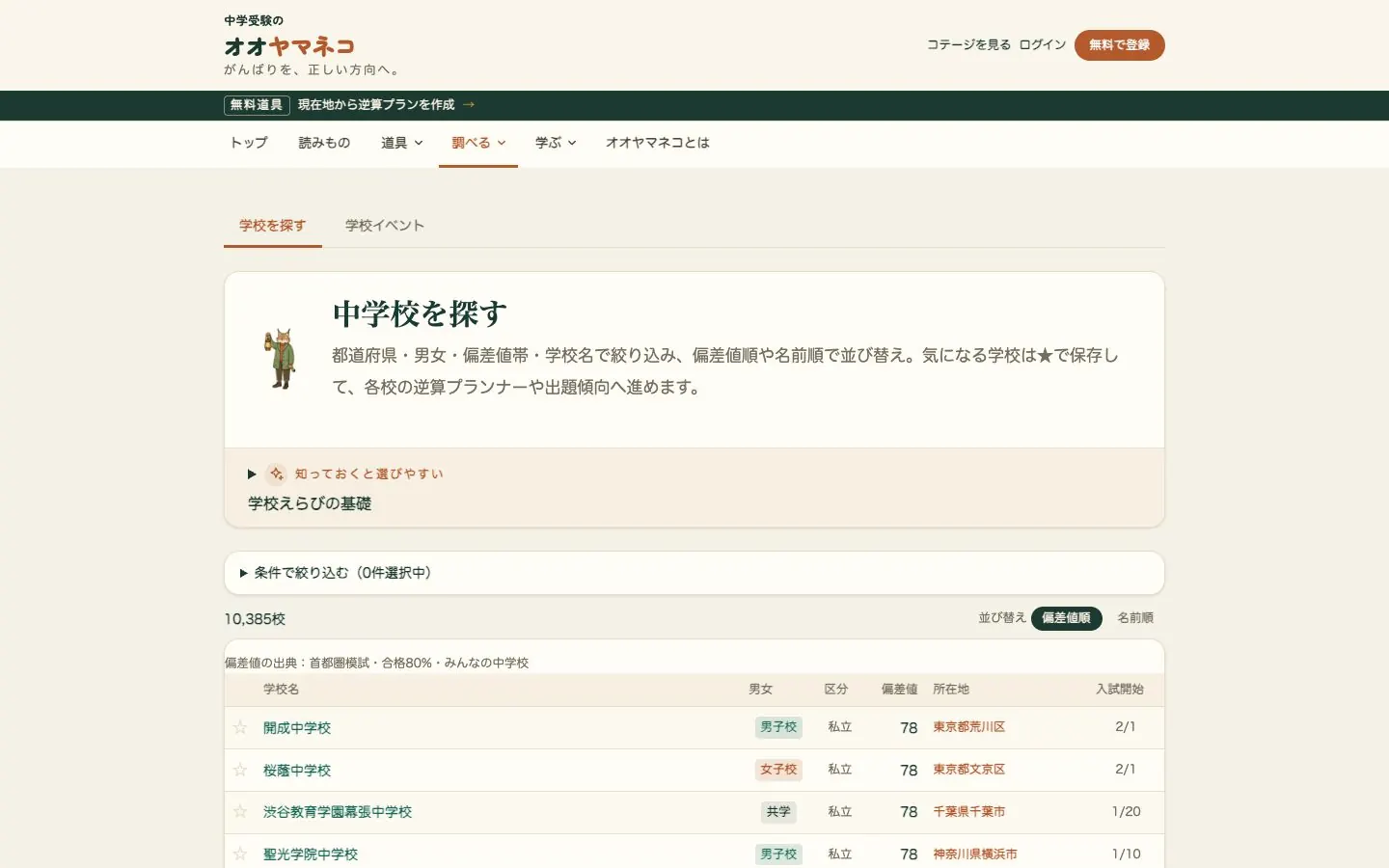1389x868 pixels.
Task: Open the 学ぶ dropdown menu
Action: click(x=556, y=143)
